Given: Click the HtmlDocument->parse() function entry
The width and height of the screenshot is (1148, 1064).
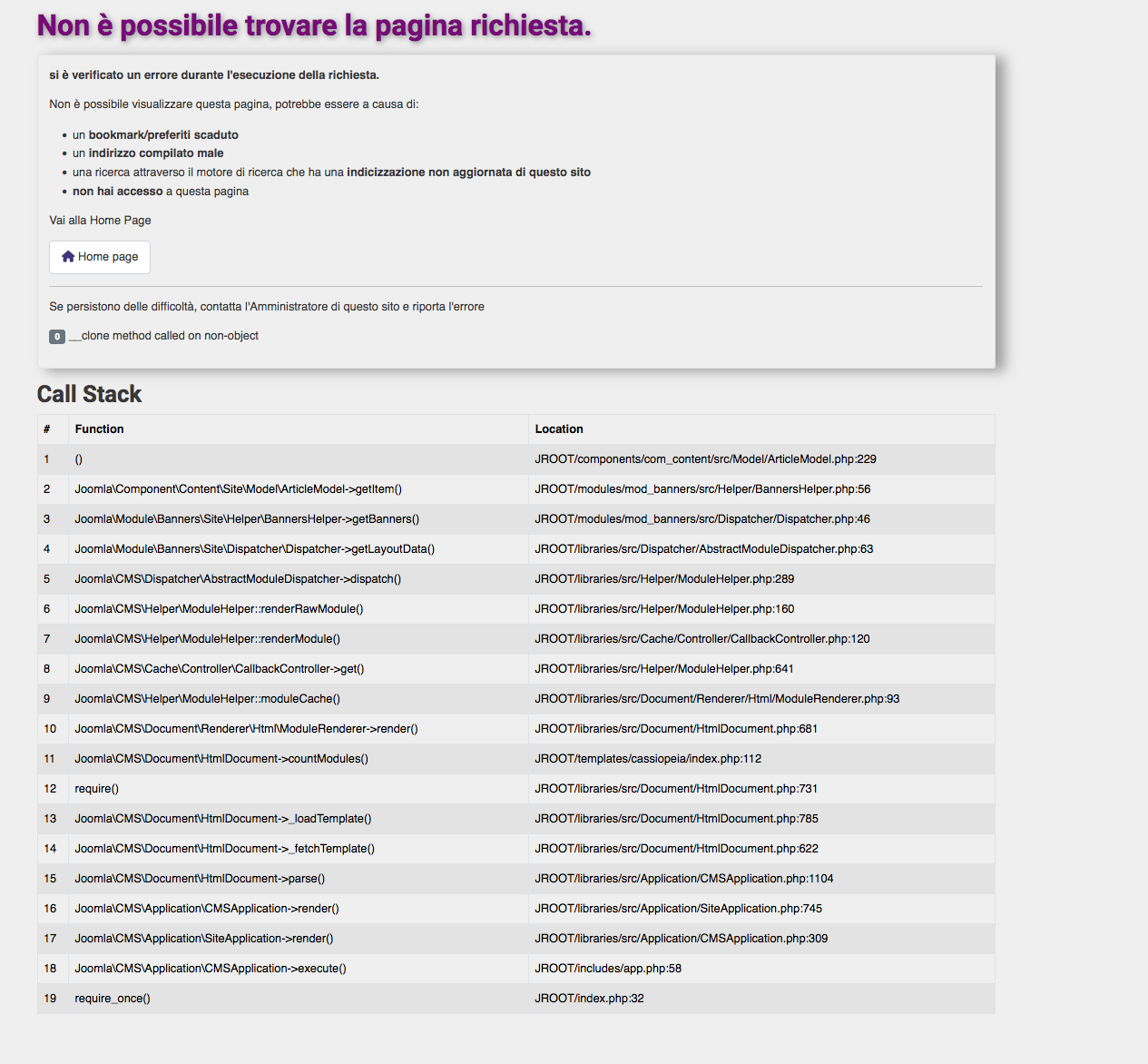Looking at the screenshot, I should point(200,879).
